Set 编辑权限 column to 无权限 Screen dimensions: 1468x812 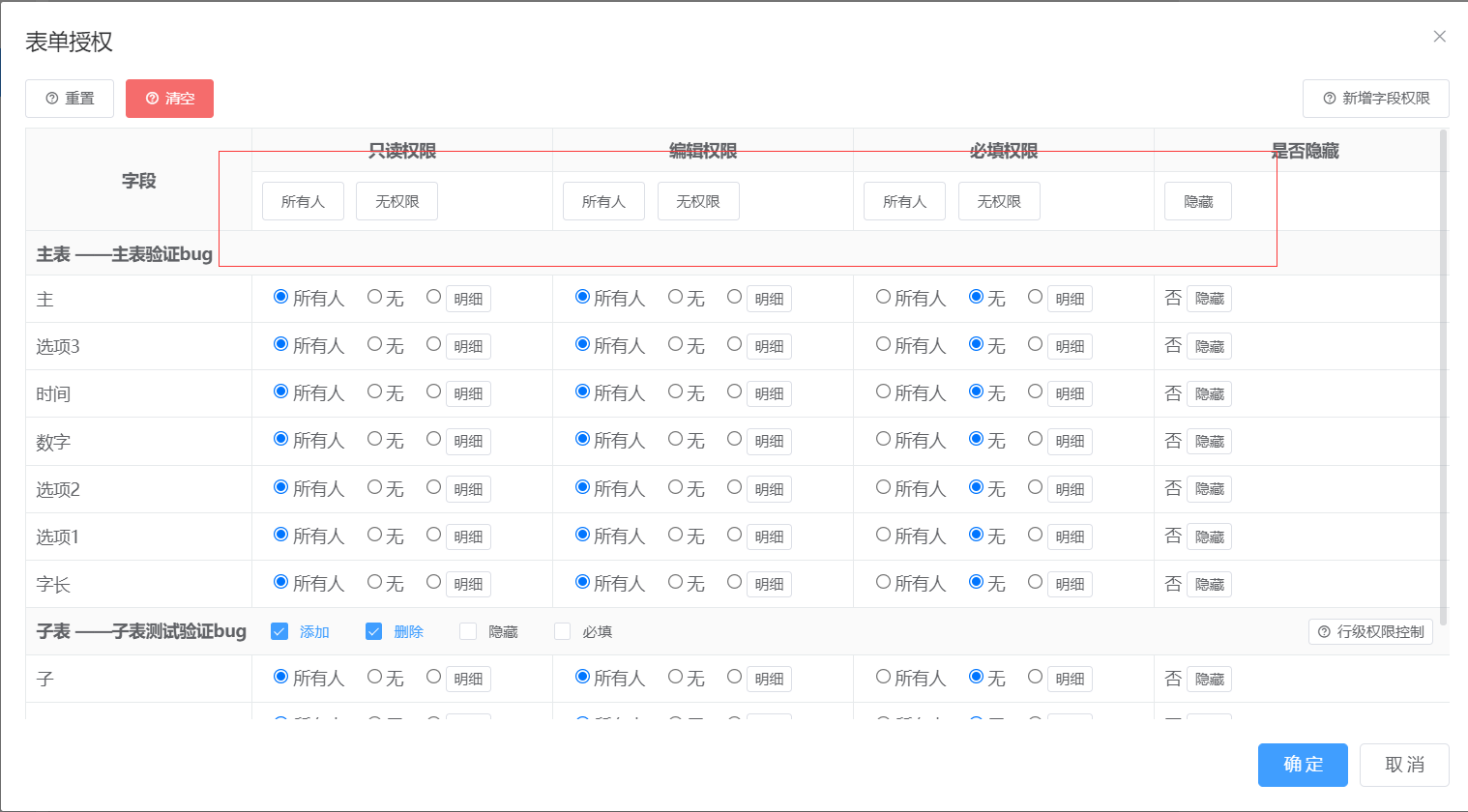coord(697,201)
